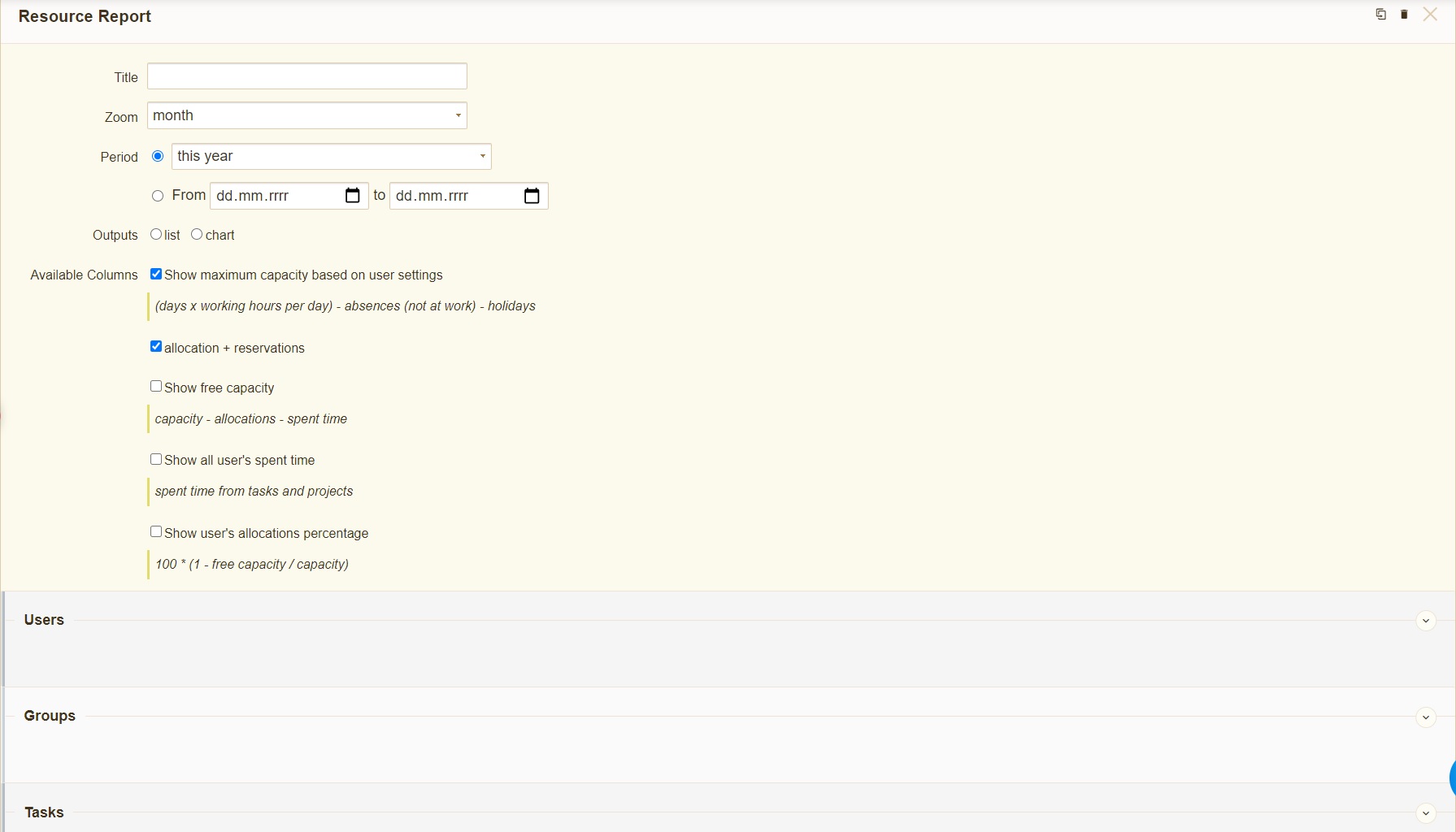Click the Resource Report title text
The image size is (1456, 832).
coord(85,16)
